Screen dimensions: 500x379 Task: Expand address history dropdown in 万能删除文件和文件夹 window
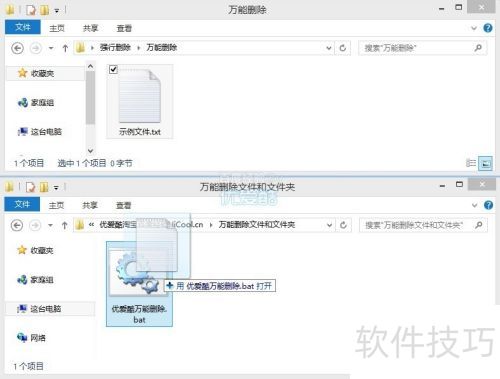click(329, 225)
